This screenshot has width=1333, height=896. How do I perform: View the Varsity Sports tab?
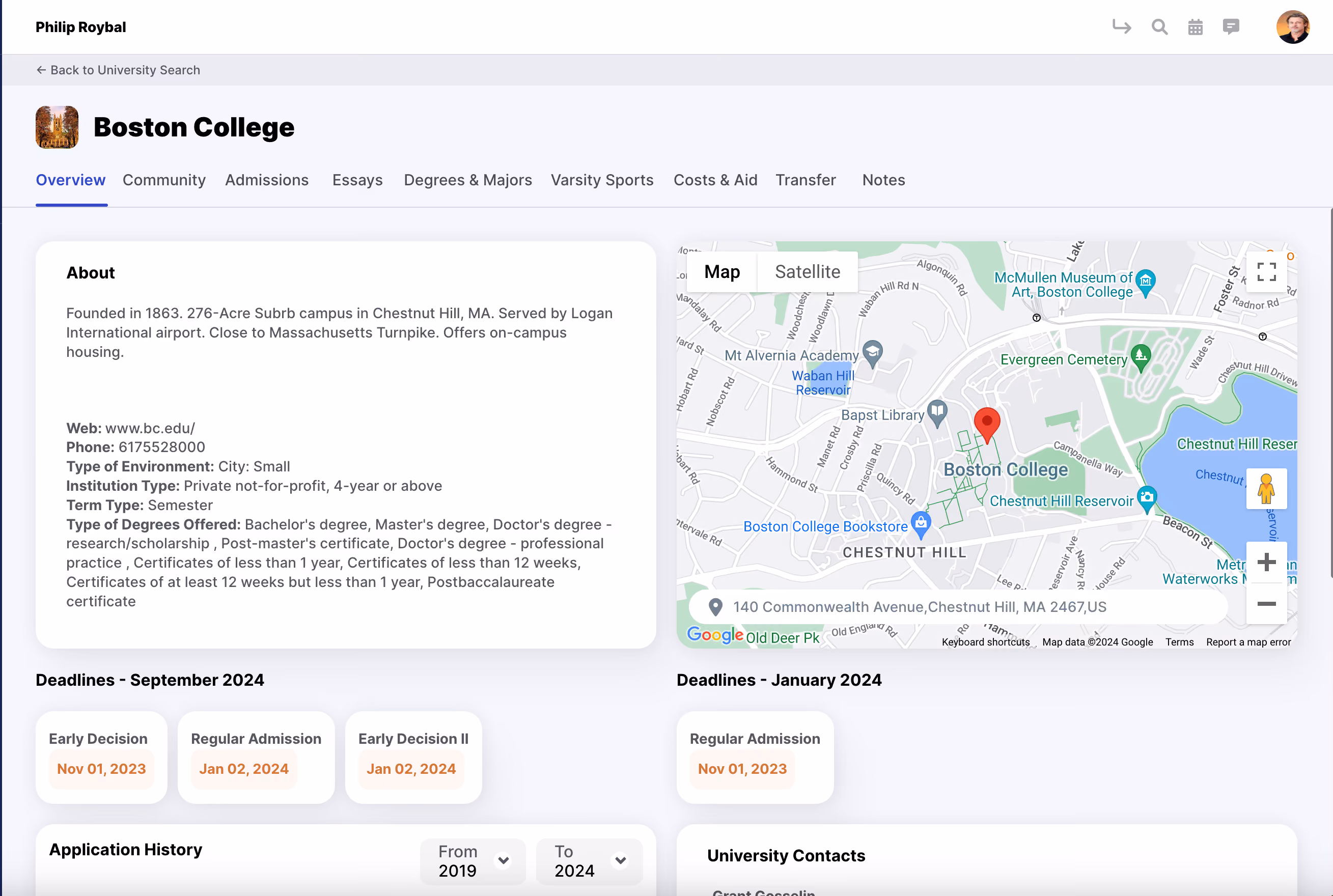[602, 180]
